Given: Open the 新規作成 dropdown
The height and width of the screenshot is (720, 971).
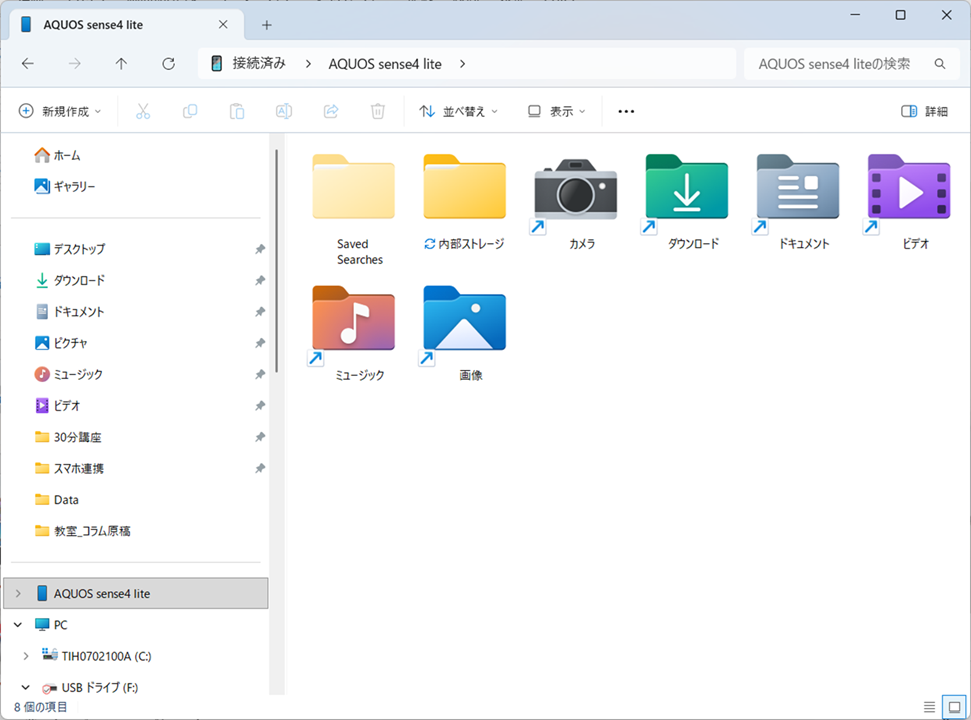Looking at the screenshot, I should (60, 111).
